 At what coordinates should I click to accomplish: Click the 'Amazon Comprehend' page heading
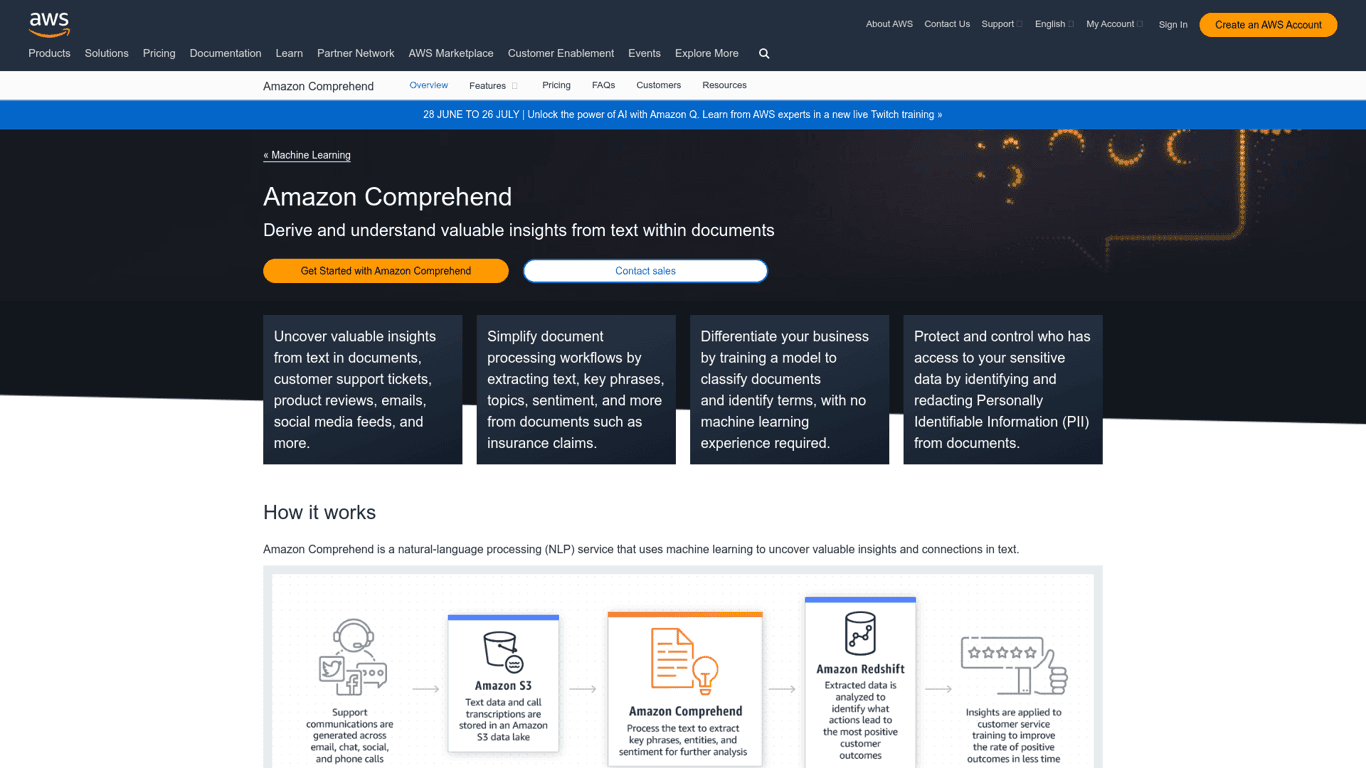tap(387, 197)
